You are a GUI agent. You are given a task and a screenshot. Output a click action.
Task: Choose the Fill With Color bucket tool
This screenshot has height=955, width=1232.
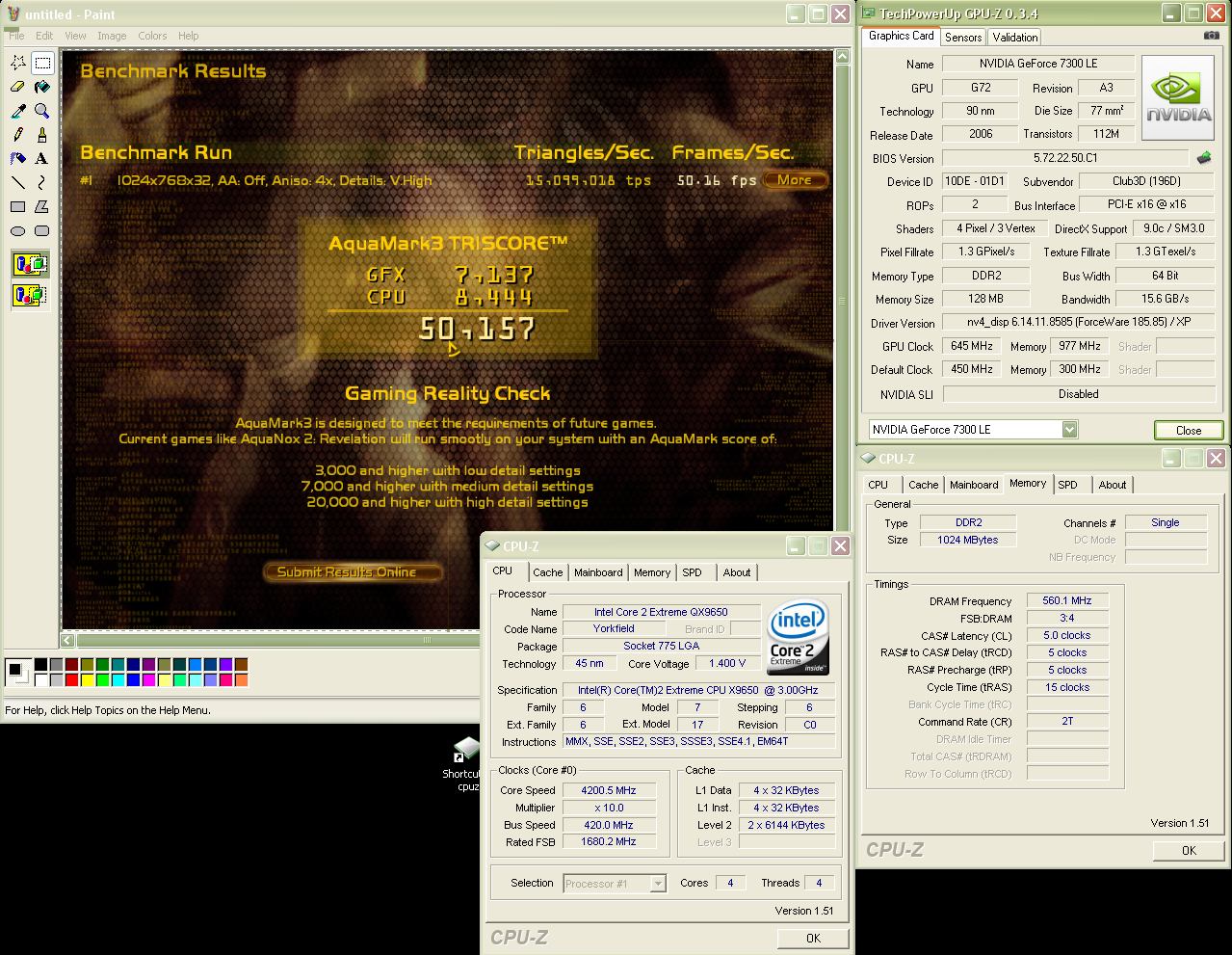pos(42,88)
